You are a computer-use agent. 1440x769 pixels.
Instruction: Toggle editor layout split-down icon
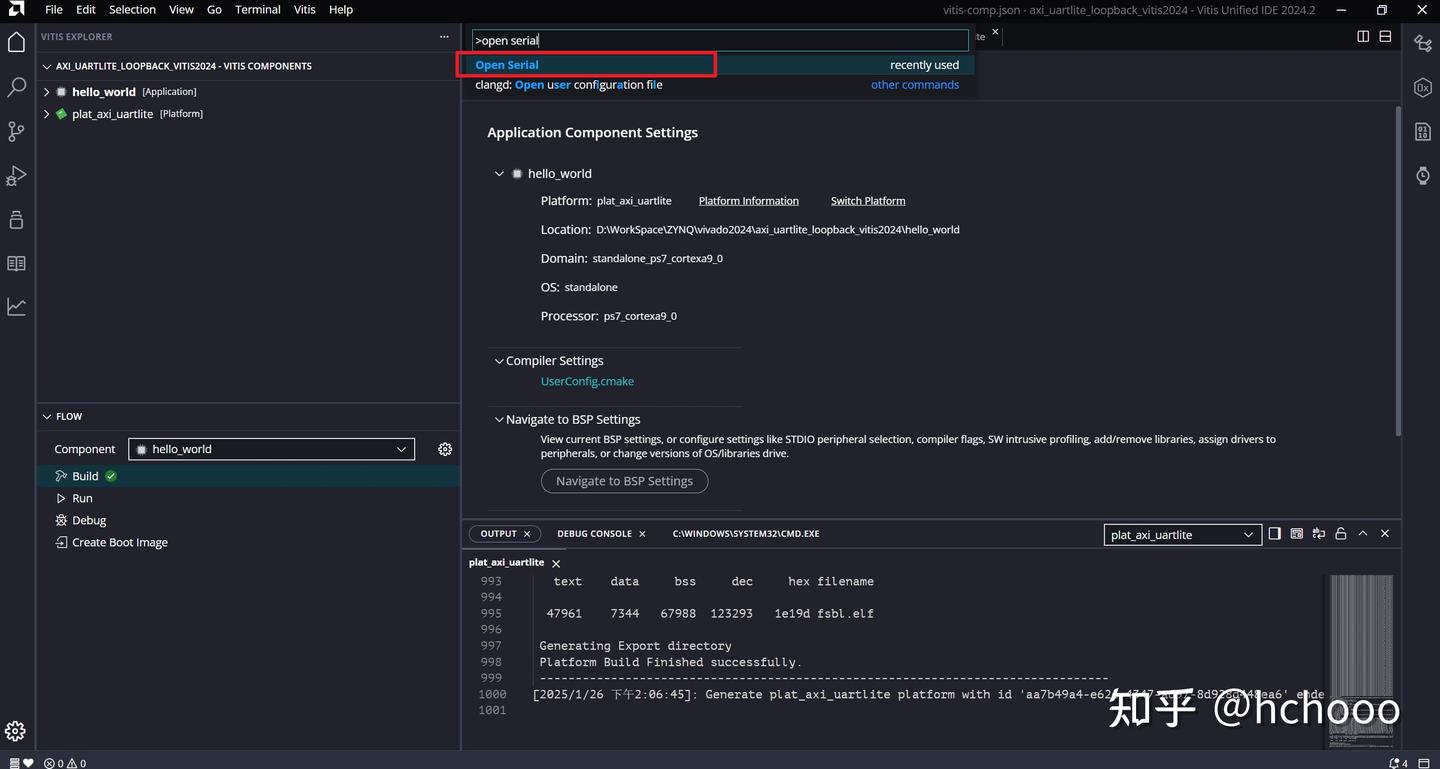[x=1385, y=36]
